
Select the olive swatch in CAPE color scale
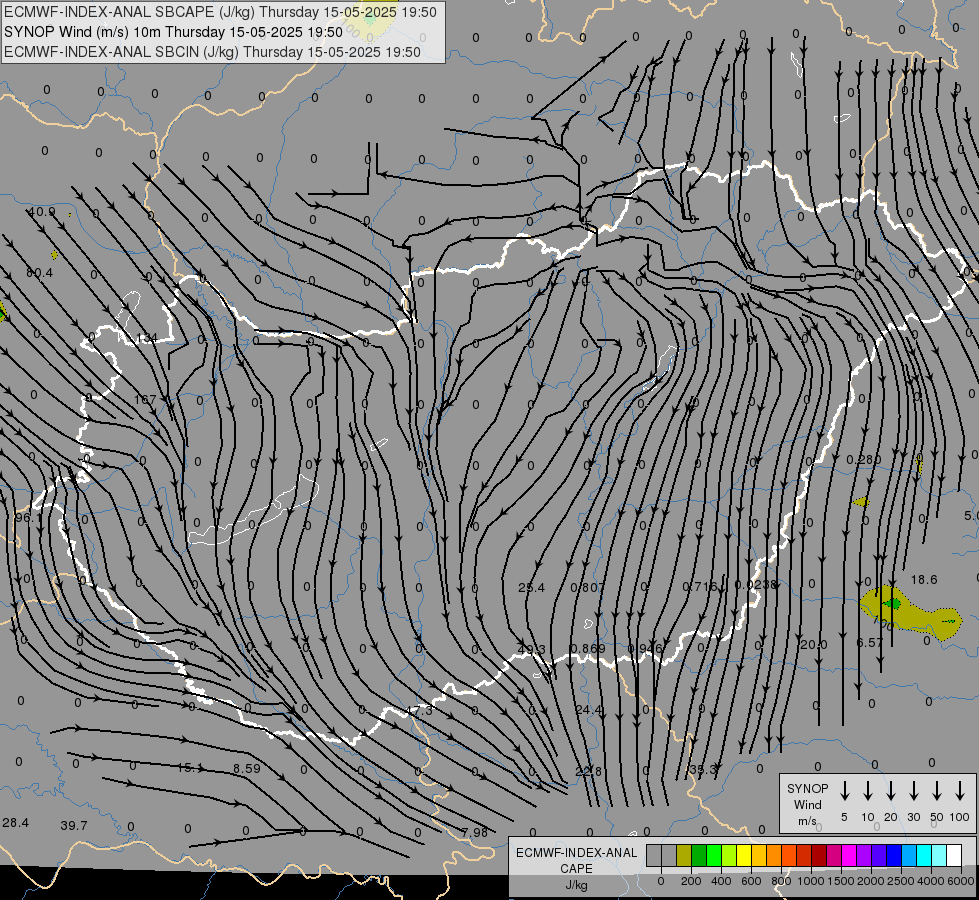point(684,856)
